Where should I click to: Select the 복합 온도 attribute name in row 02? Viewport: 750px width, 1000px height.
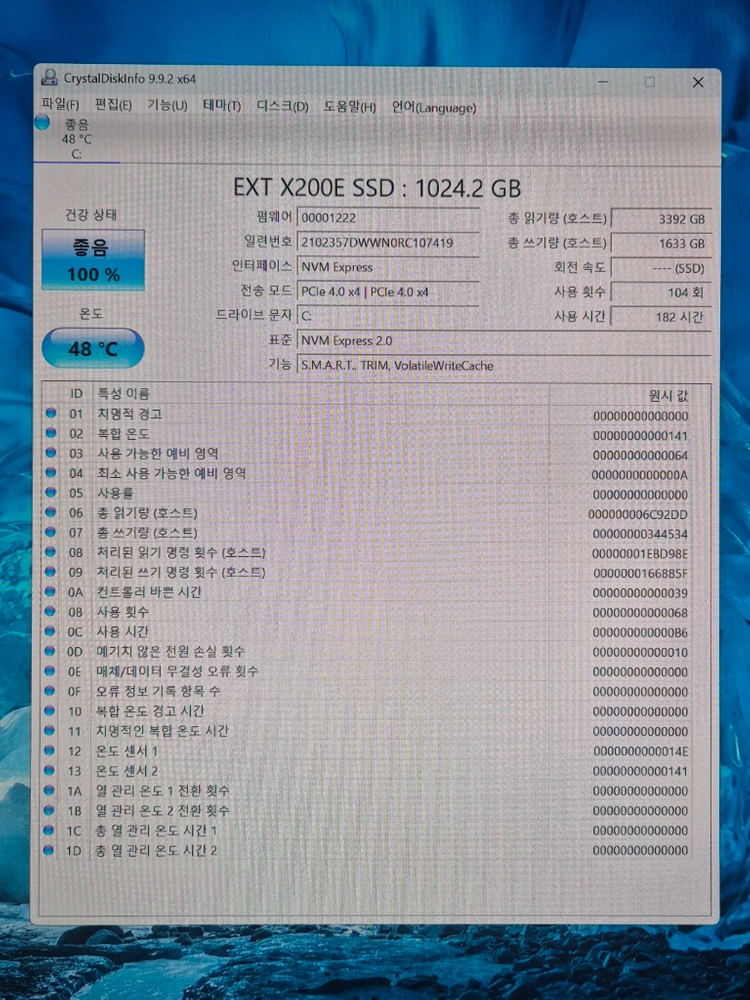[123, 434]
